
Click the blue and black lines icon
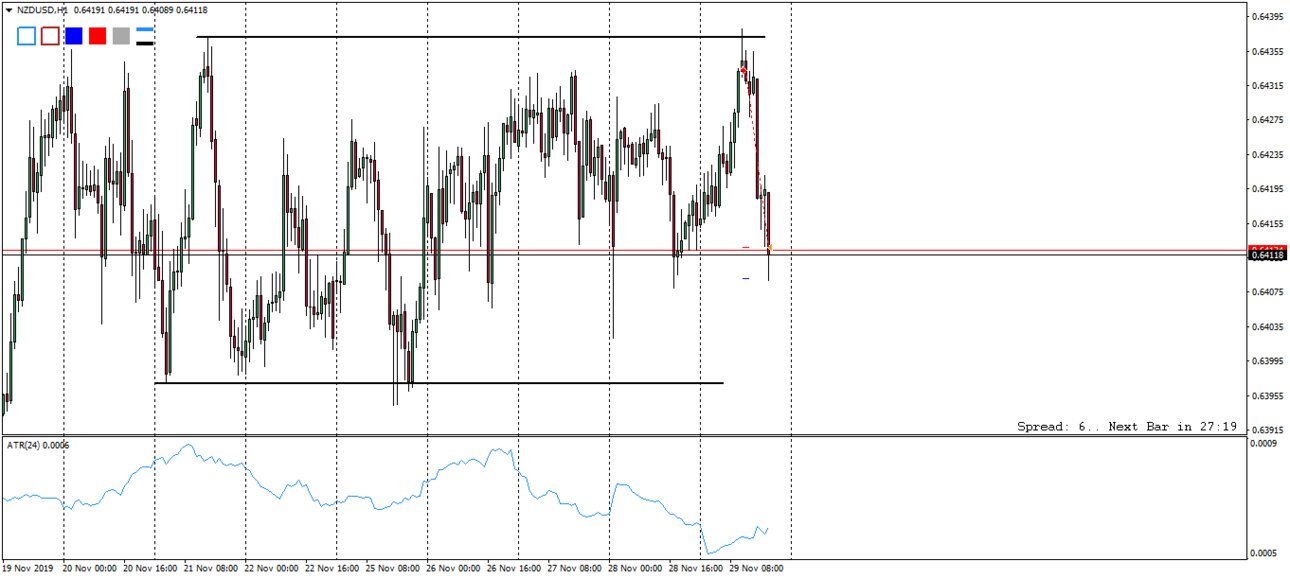145,36
